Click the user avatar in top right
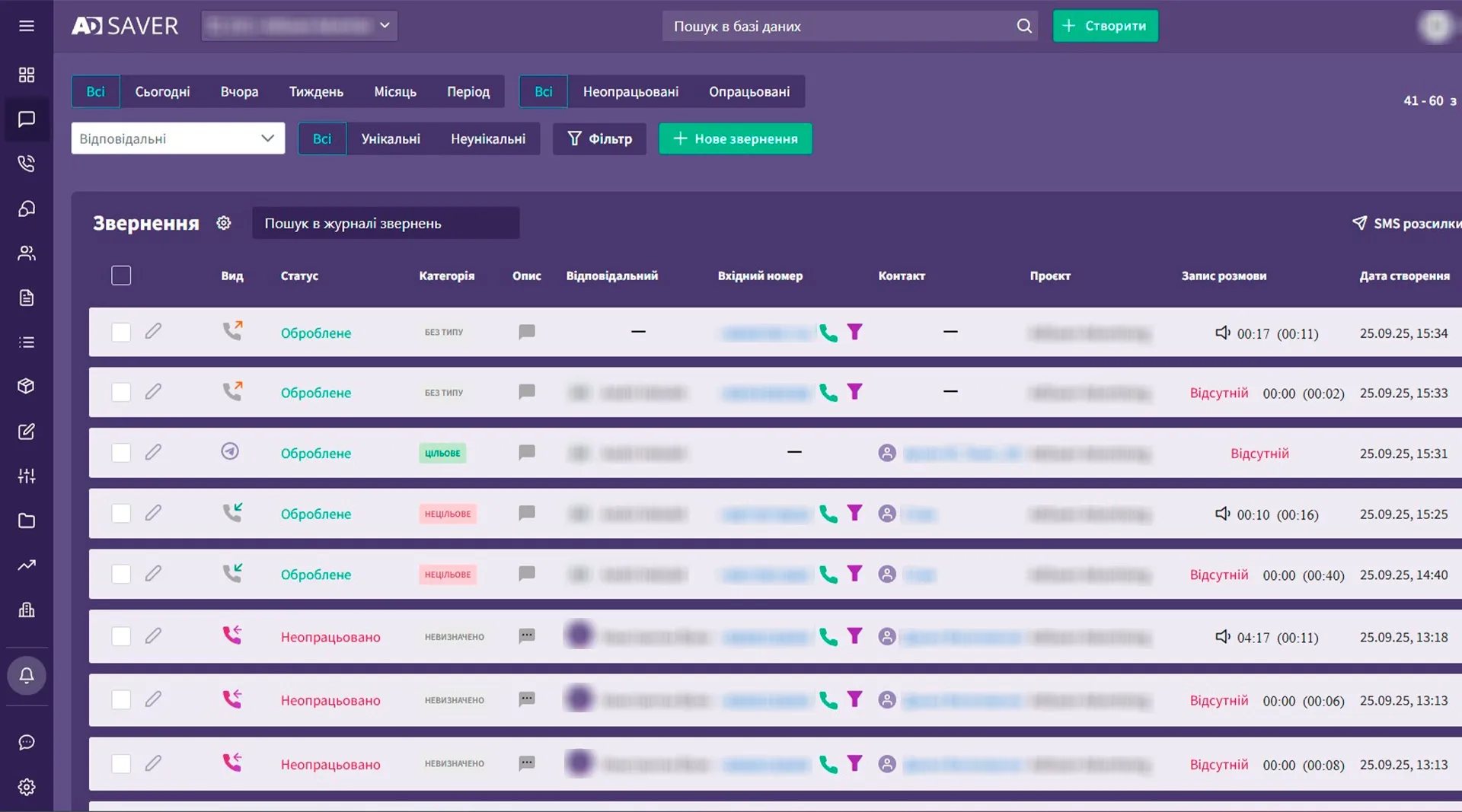 coord(1436,26)
